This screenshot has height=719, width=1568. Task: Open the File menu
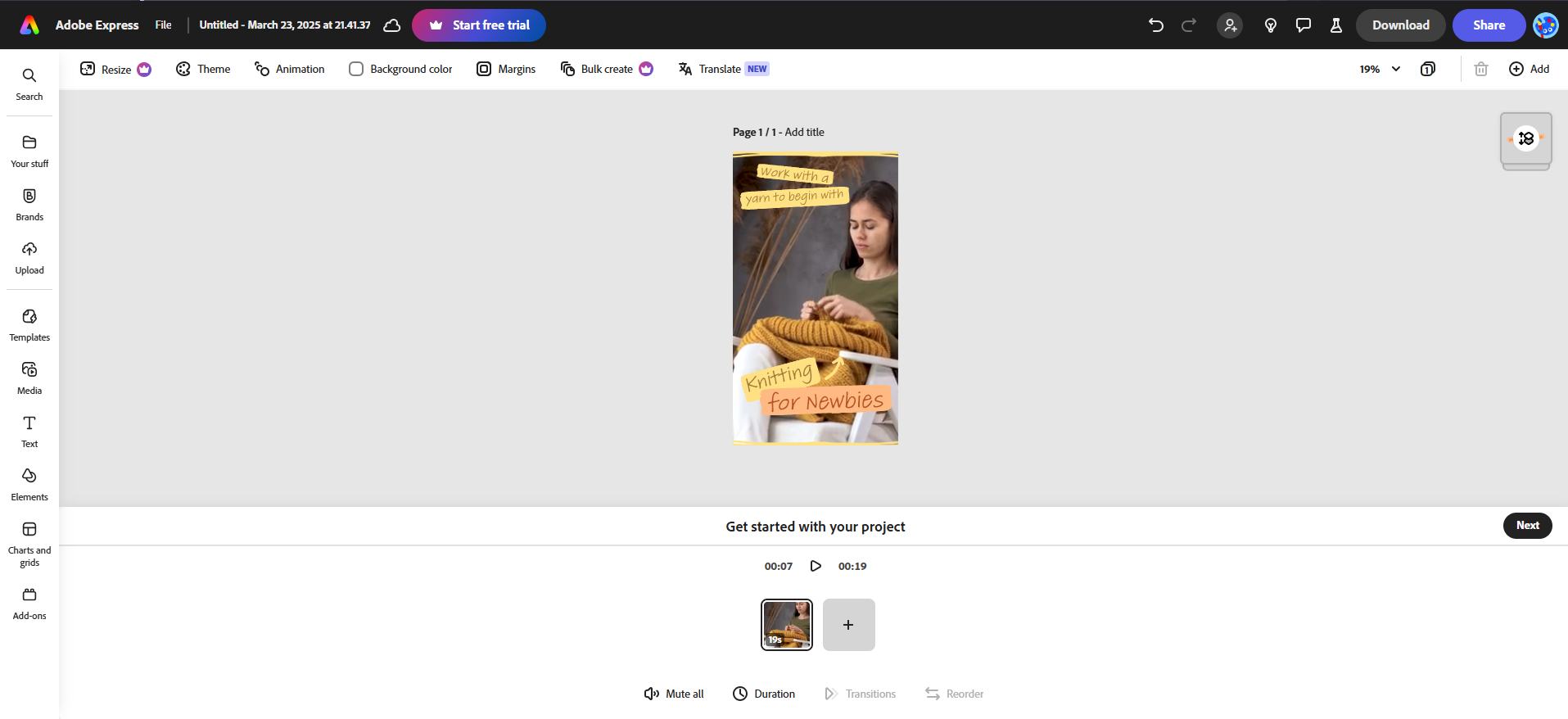coord(164,25)
